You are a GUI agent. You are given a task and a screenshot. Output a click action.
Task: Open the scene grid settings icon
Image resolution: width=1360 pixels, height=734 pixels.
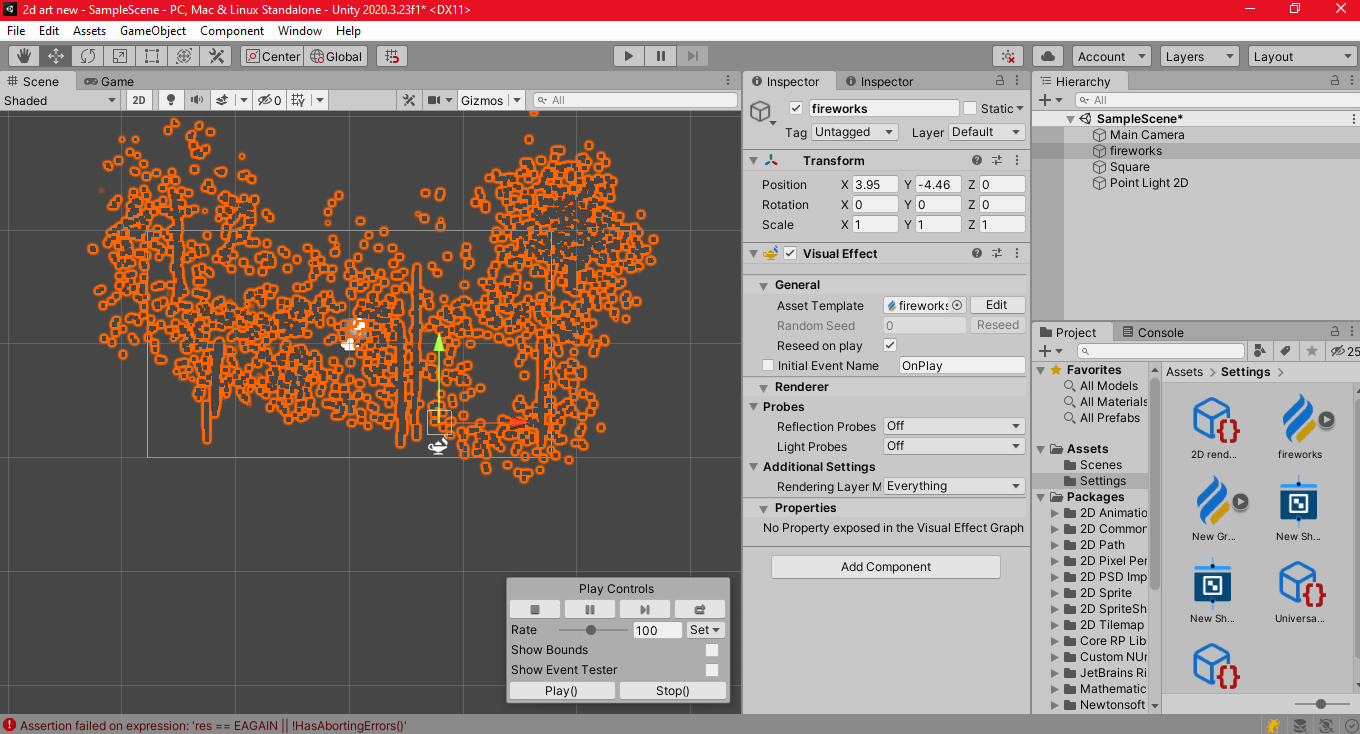click(x=296, y=100)
